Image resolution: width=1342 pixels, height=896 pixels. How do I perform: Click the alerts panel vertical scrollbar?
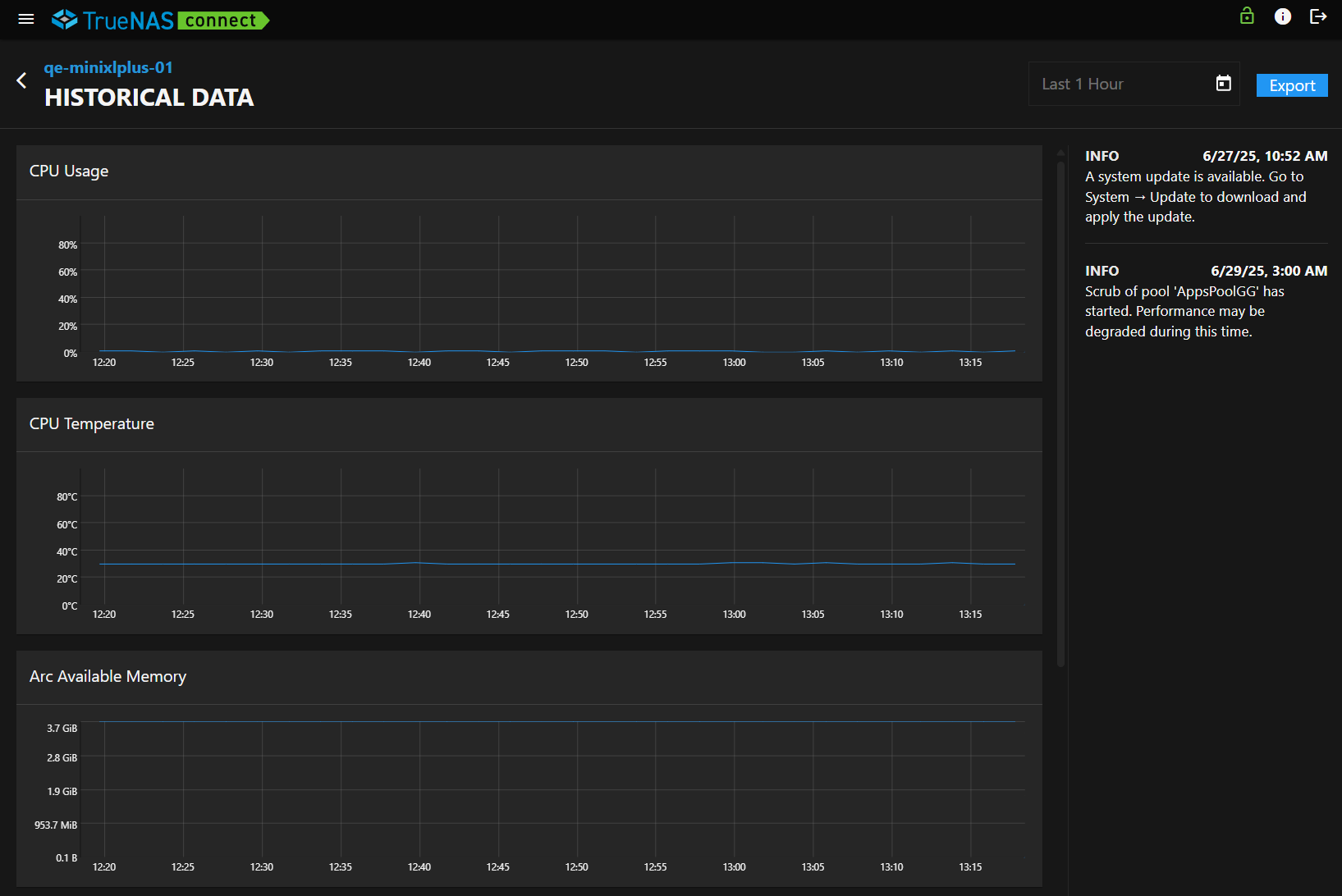point(1060,410)
